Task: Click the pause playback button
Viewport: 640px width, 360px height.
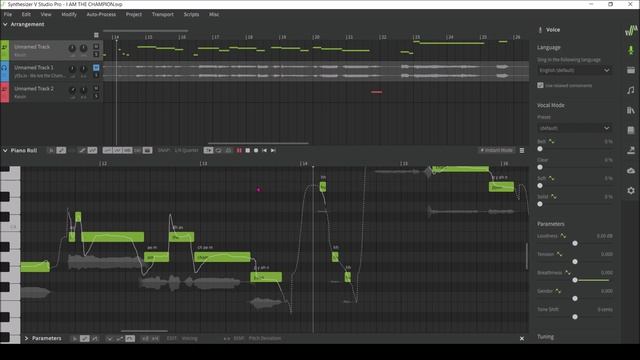Action: [x=239, y=151]
